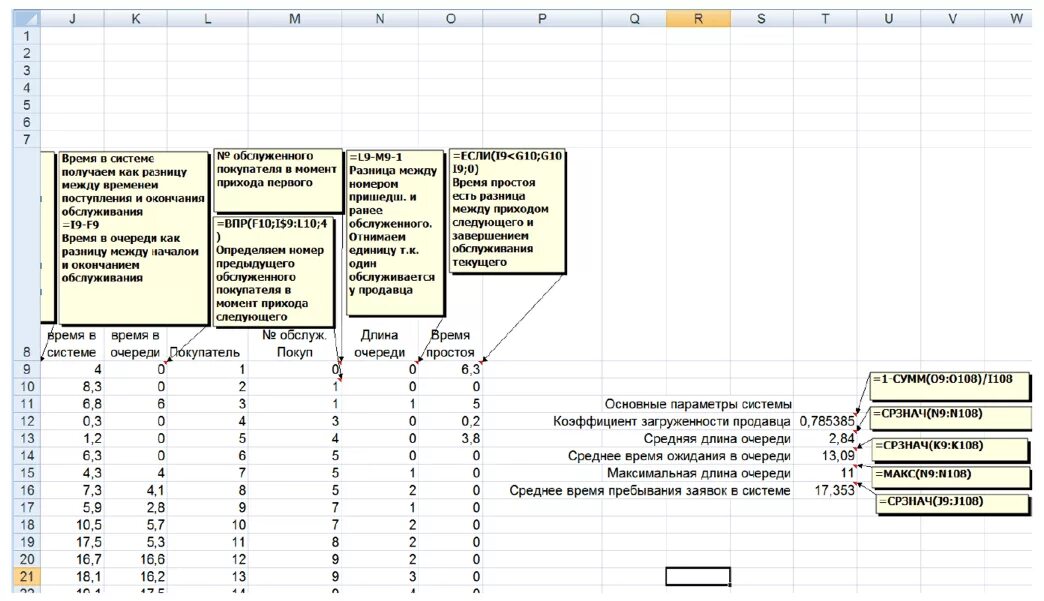Click comment box "=СРЗНАЧ(N9:N108)"

click(x=951, y=418)
